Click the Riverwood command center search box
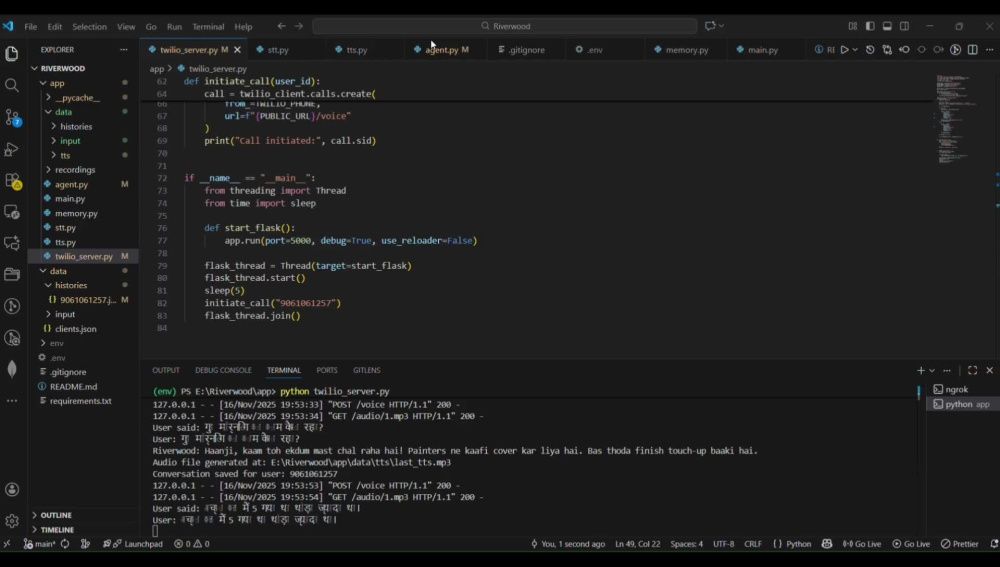Image resolution: width=1000 pixels, height=567 pixels. pyautogui.click(x=504, y=26)
